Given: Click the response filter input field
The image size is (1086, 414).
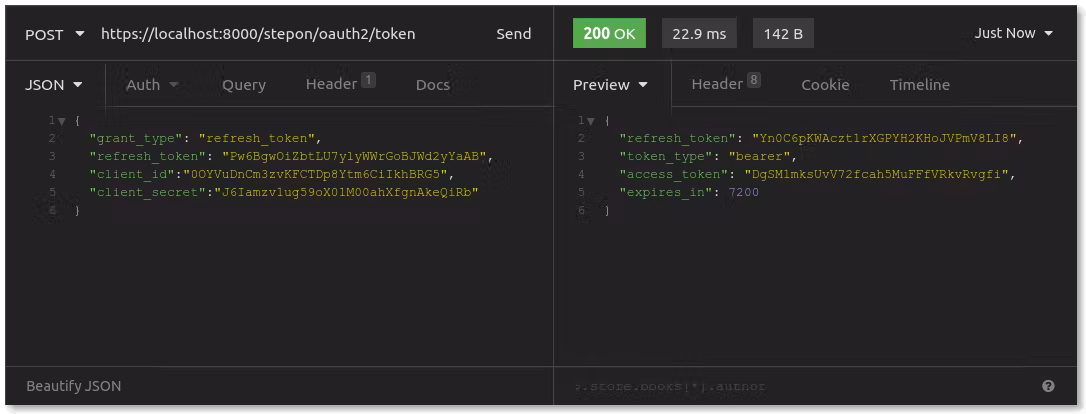Looking at the screenshot, I should point(790,386).
